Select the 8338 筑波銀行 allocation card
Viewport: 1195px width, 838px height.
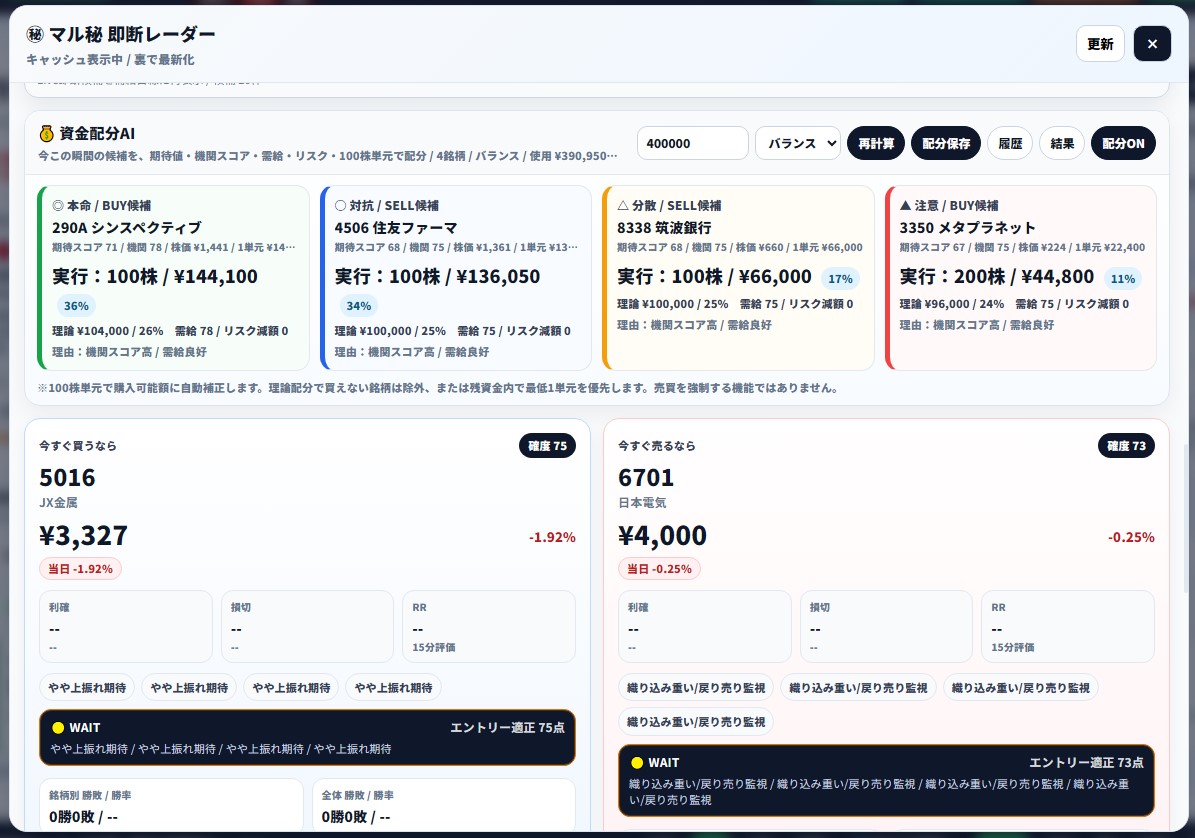click(x=738, y=278)
